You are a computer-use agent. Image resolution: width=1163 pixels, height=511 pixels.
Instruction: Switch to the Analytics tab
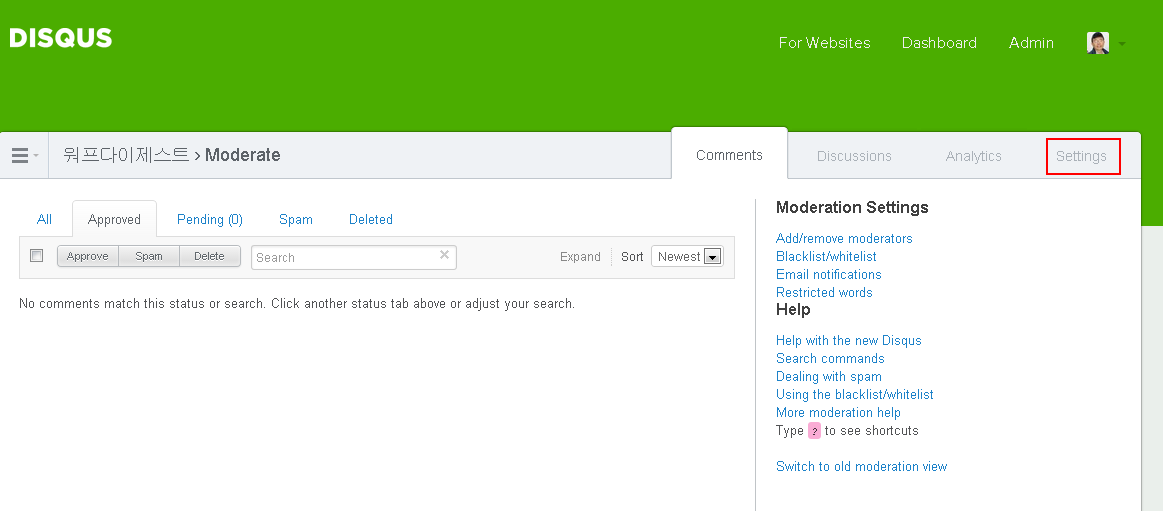coord(973,156)
